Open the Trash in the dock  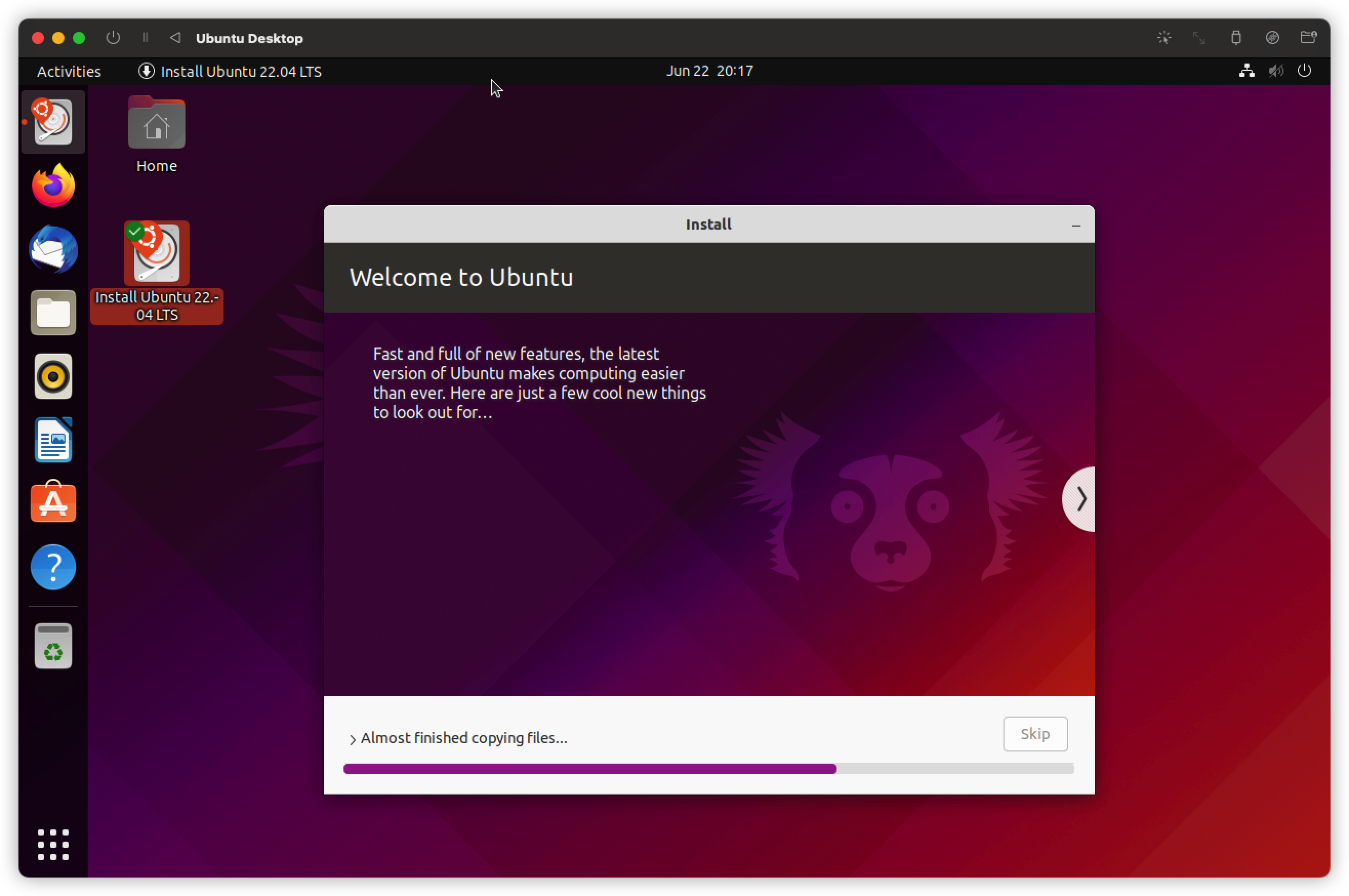point(53,646)
